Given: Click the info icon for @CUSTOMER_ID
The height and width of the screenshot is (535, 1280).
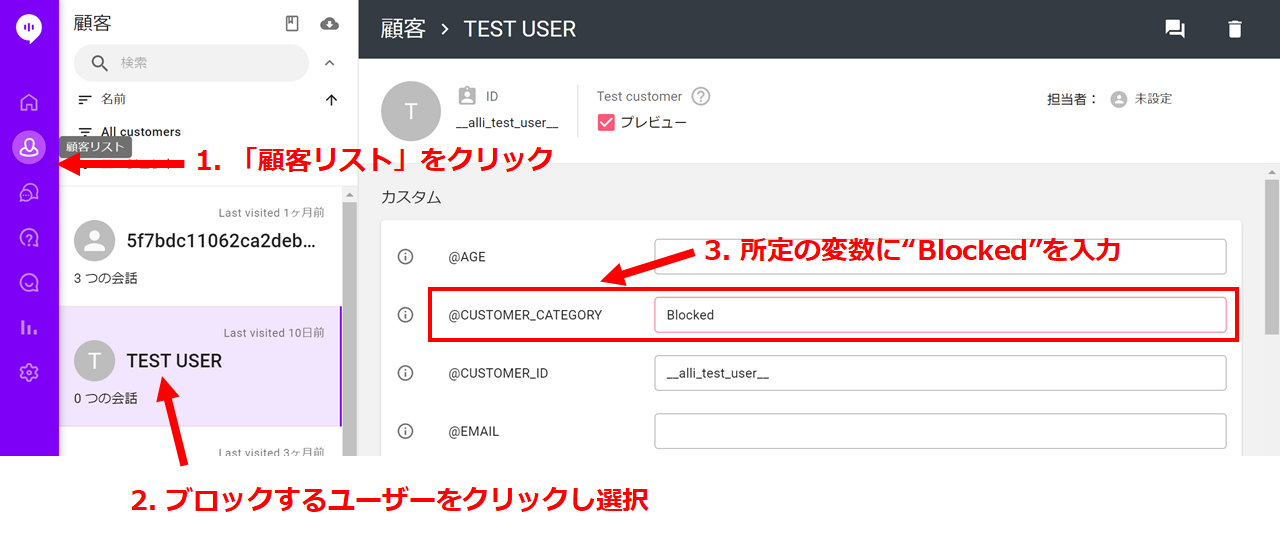Looking at the screenshot, I should [x=406, y=373].
